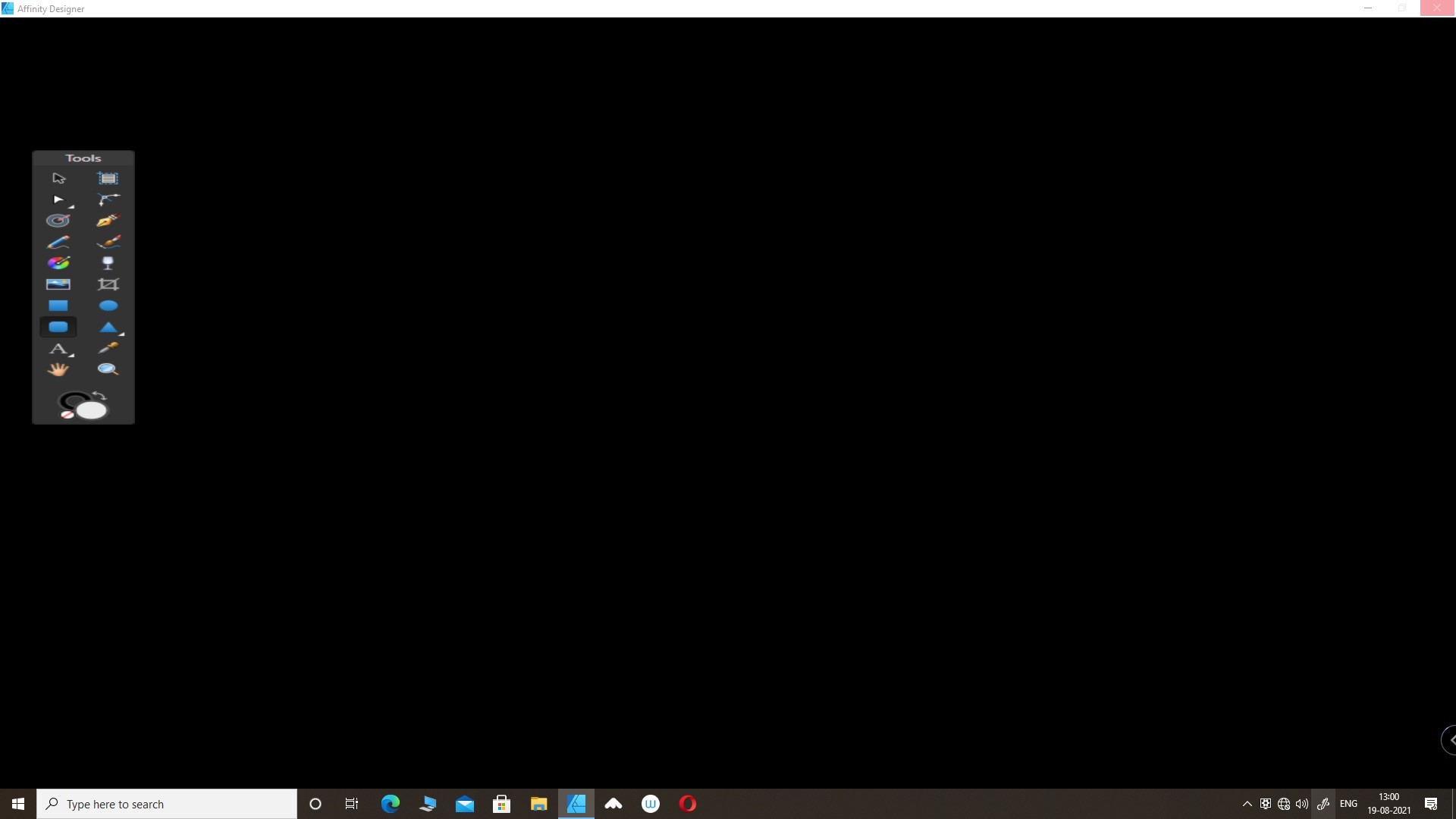Close the Affinity Designer window
Image resolution: width=1456 pixels, height=819 pixels.
pyautogui.click(x=1437, y=8)
